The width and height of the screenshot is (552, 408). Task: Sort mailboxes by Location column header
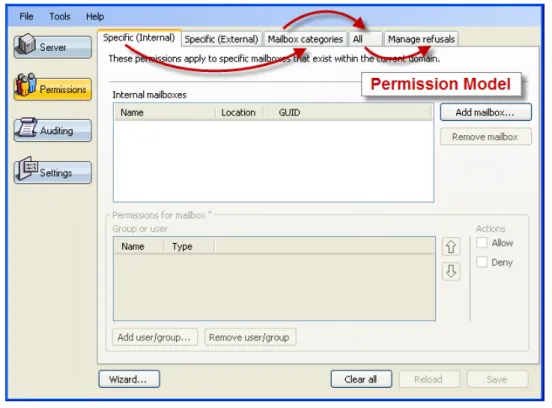click(x=239, y=113)
